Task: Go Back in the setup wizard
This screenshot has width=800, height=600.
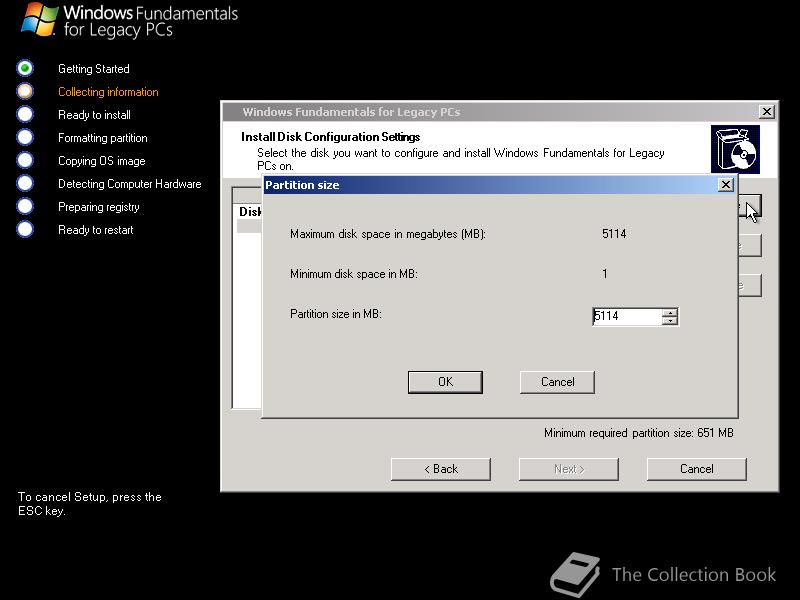Action: coord(441,469)
